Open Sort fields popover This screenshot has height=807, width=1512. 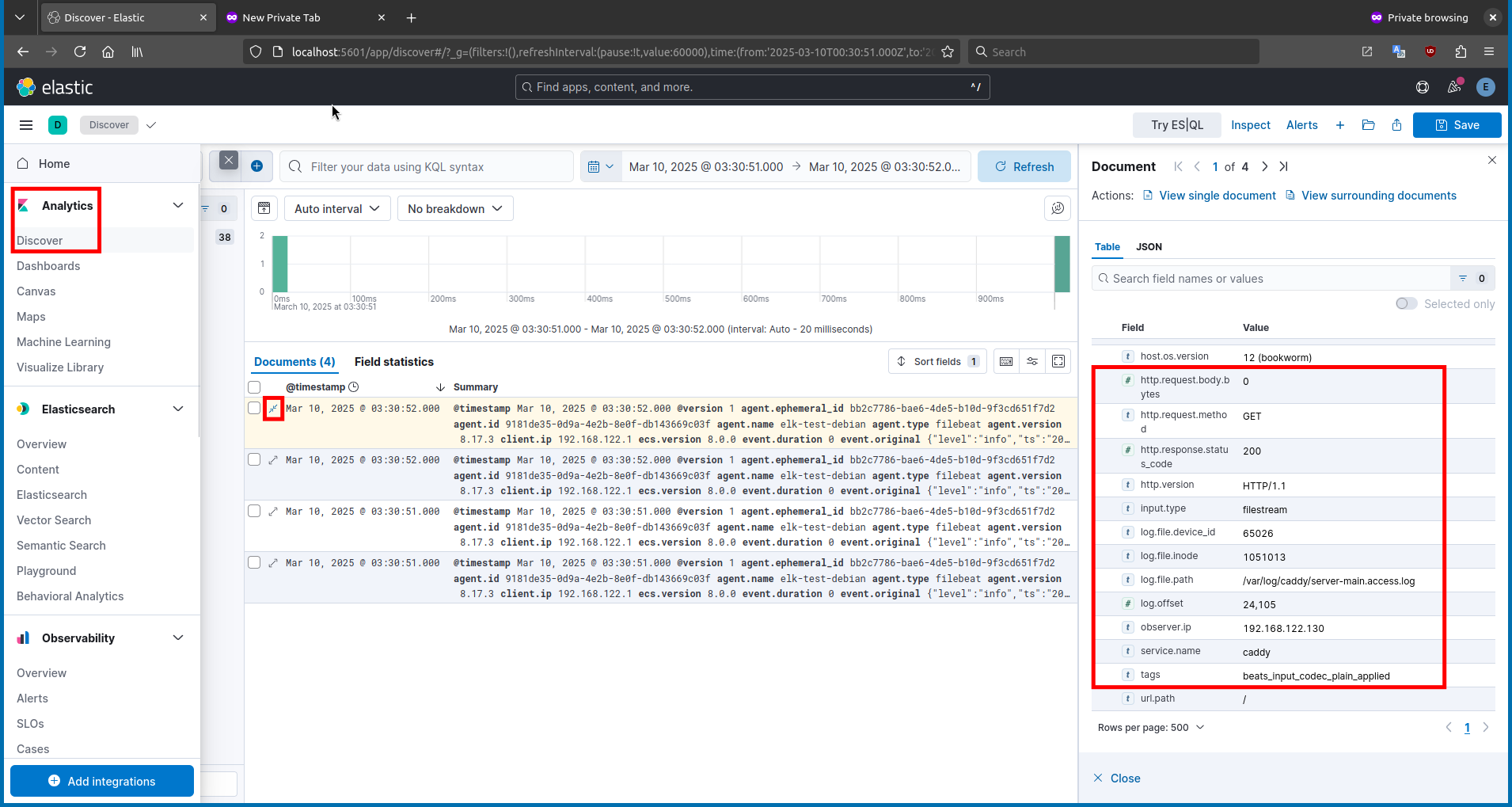(x=937, y=361)
